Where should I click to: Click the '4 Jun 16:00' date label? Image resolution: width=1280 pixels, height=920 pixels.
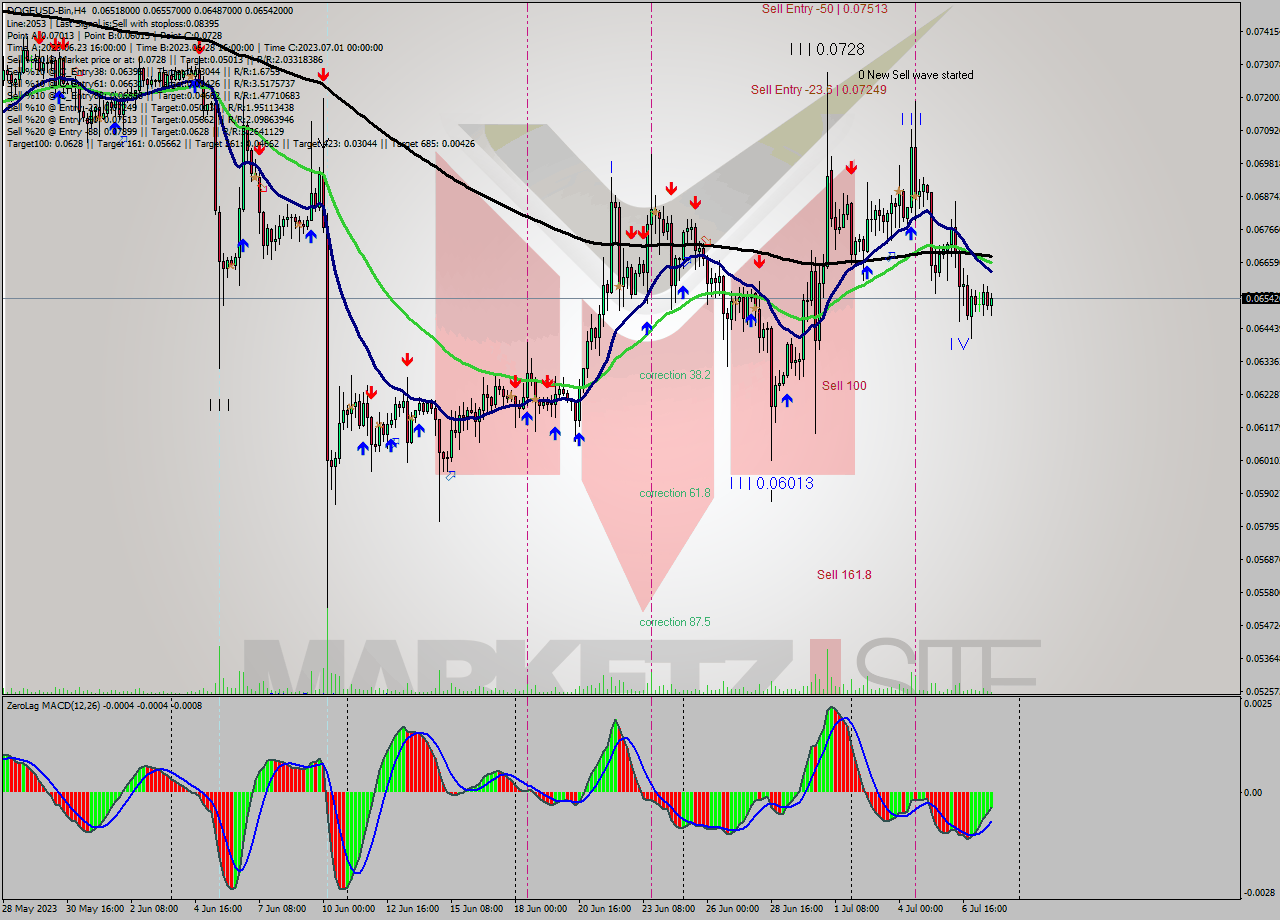point(219,909)
